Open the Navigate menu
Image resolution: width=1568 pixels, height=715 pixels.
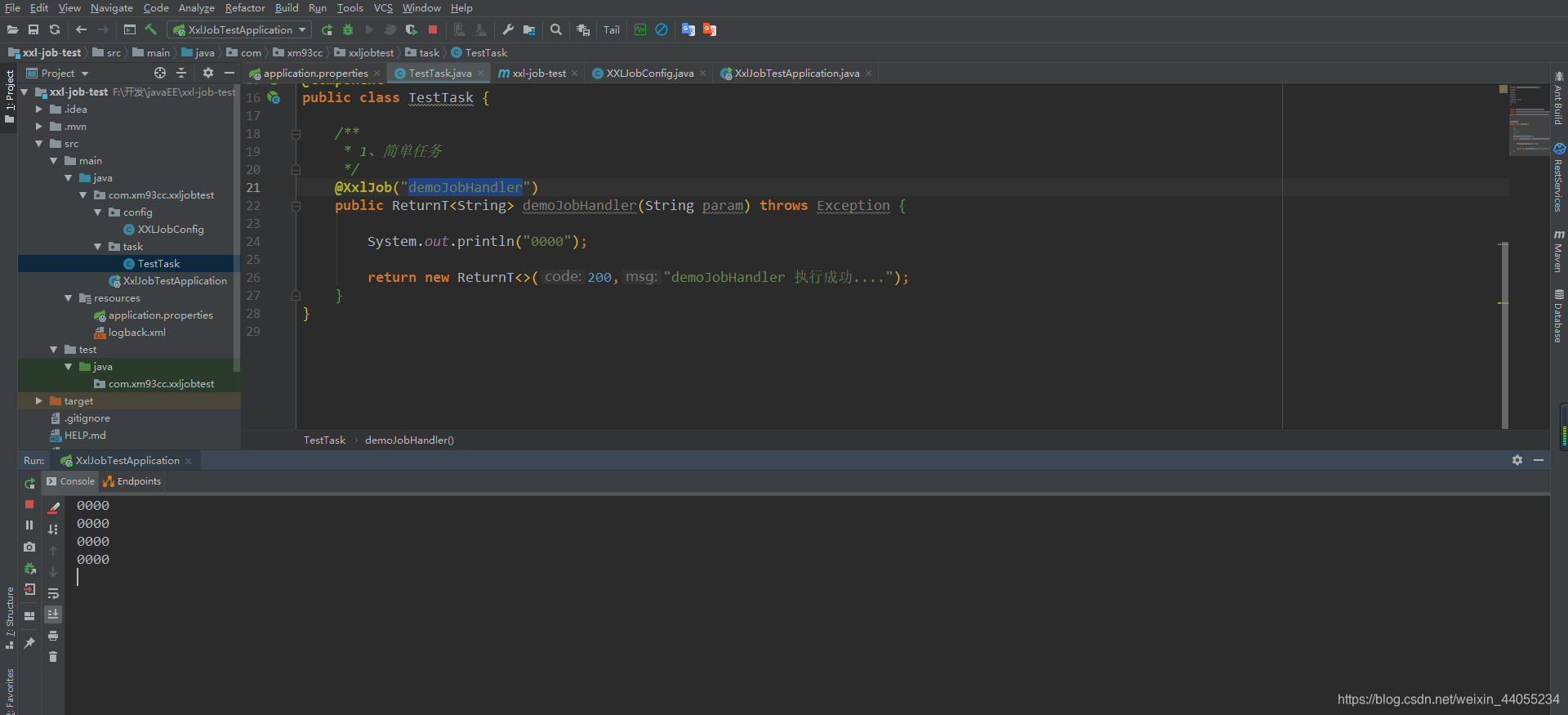click(x=111, y=8)
